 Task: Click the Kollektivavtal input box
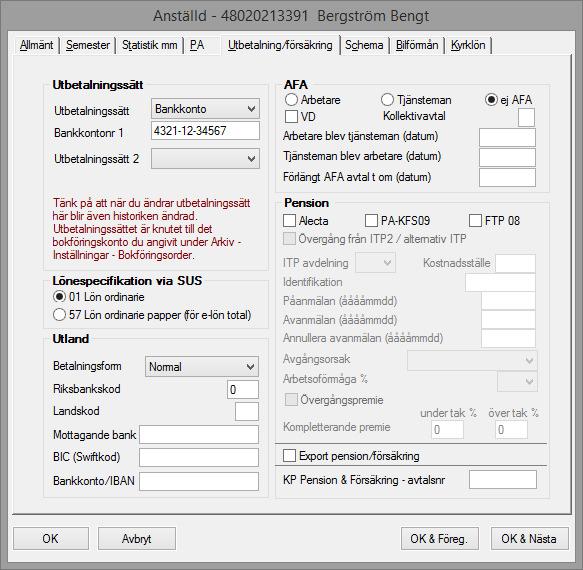click(x=526, y=117)
